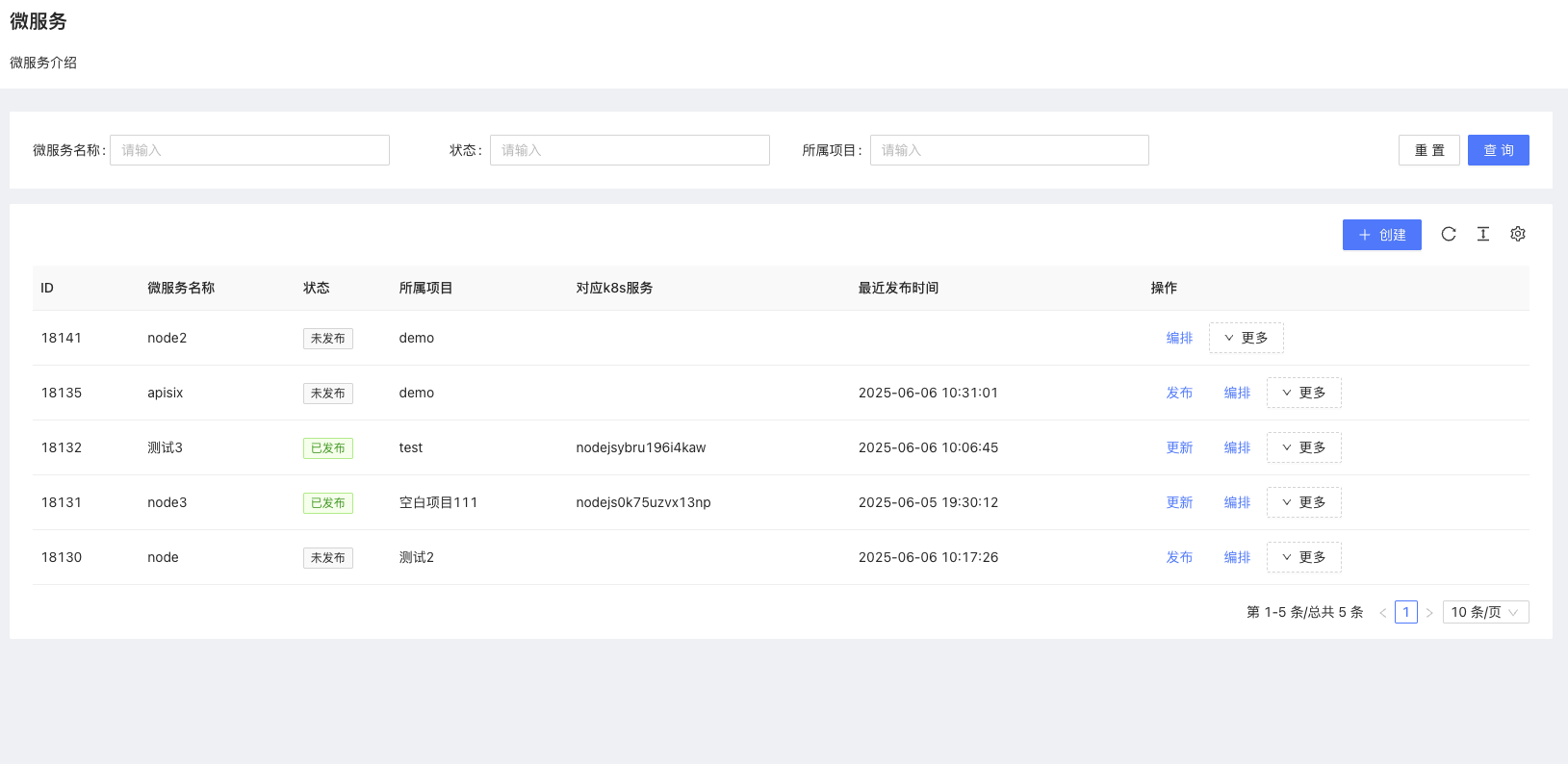
Task: Click ID cell 18130
Action: click(62, 557)
